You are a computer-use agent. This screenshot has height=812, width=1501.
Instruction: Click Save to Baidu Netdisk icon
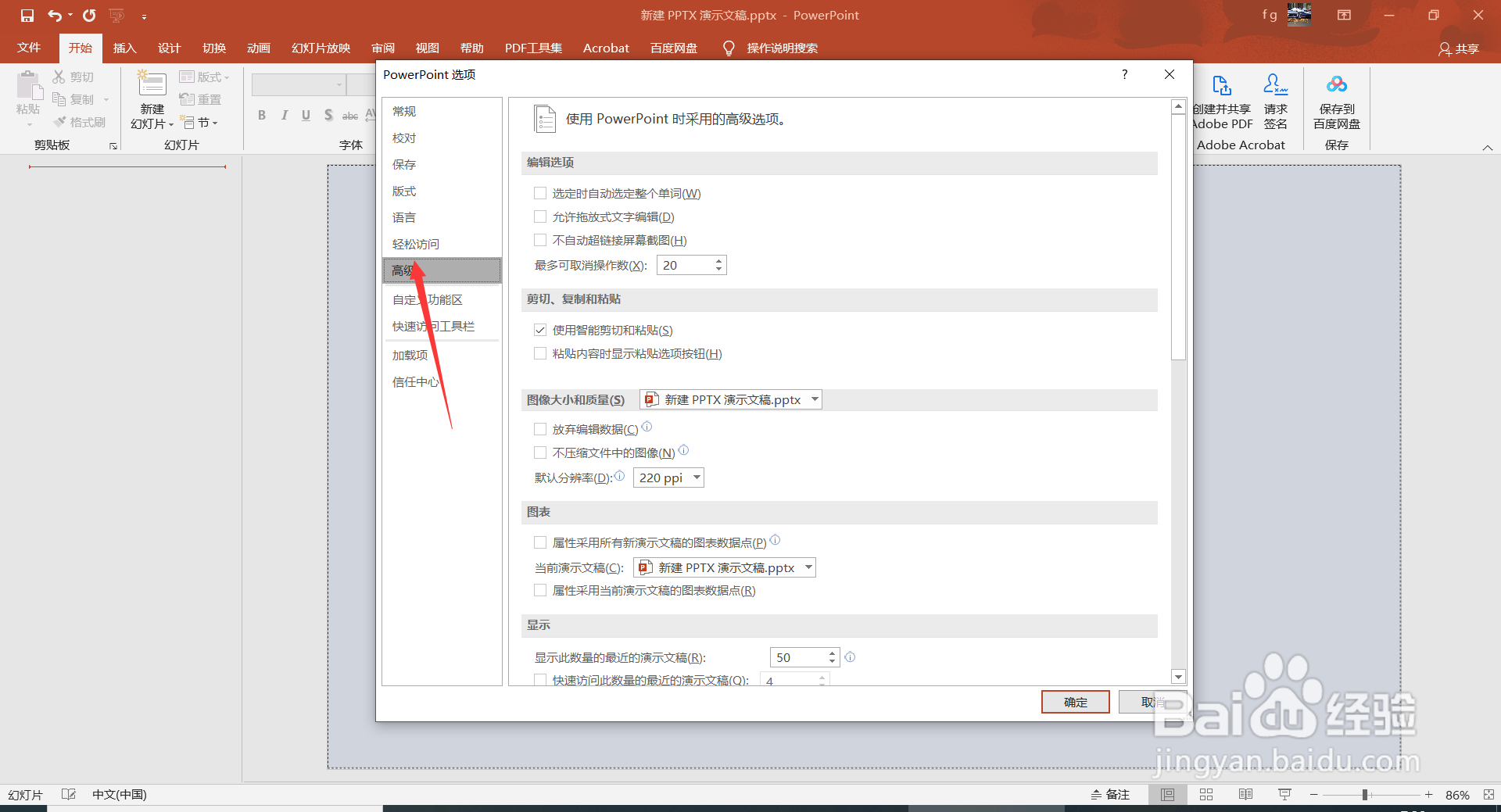click(x=1337, y=84)
